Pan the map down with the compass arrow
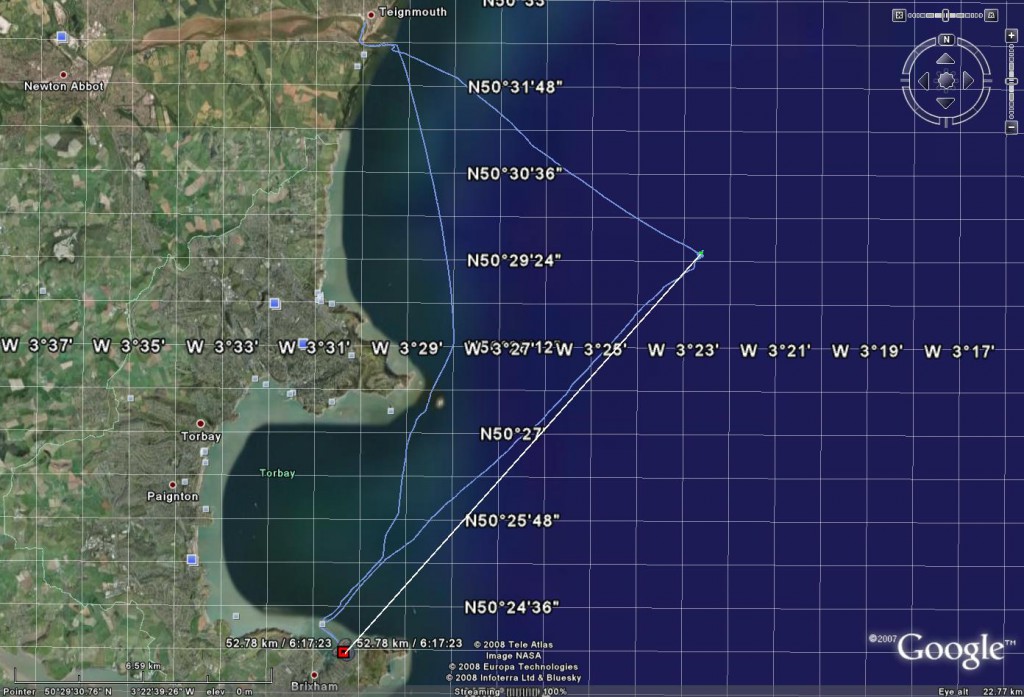This screenshot has width=1024, height=697. (946, 103)
